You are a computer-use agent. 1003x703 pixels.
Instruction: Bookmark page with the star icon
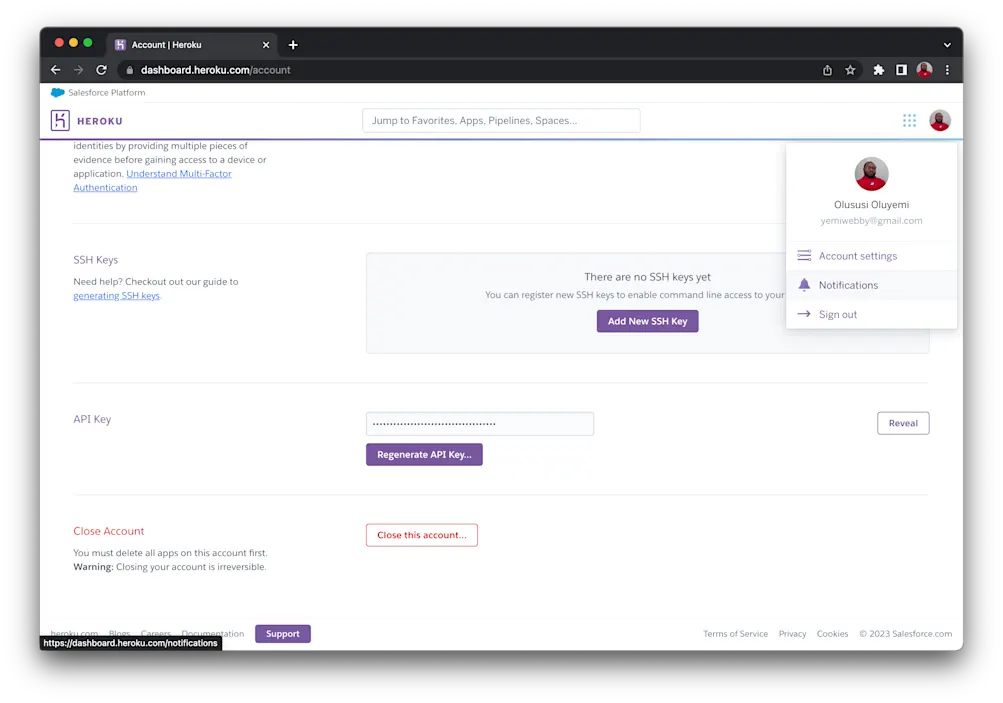click(850, 70)
